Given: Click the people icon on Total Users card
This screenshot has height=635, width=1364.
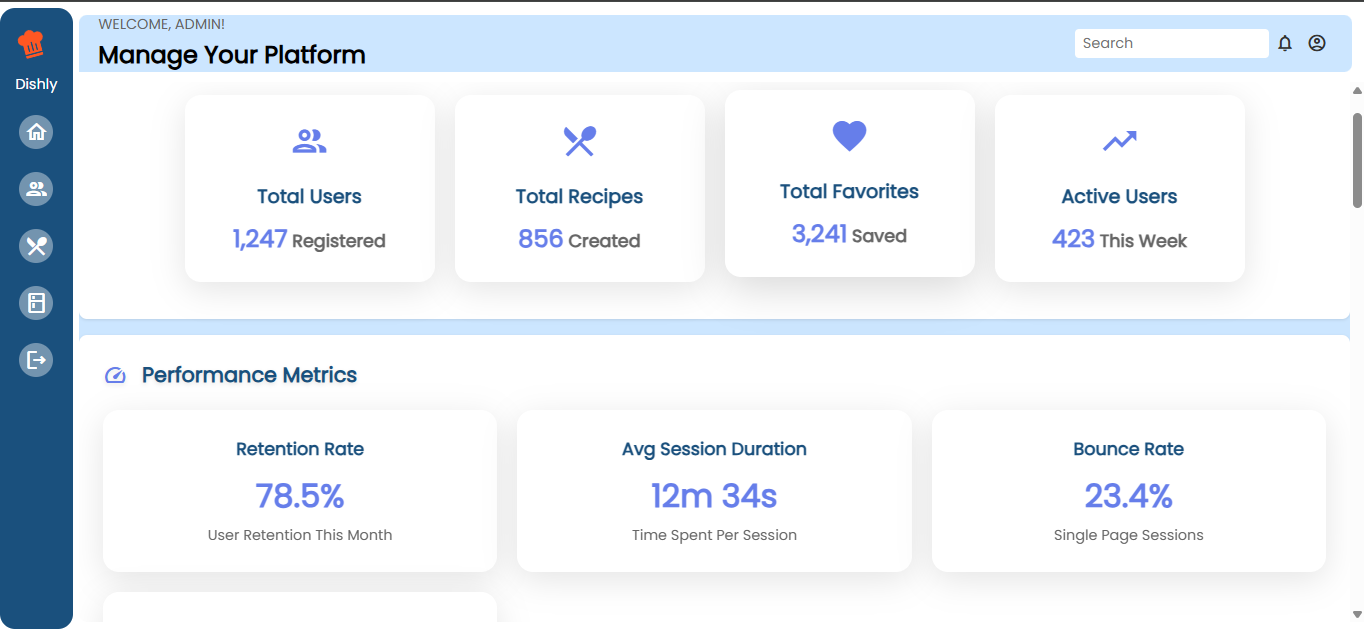Looking at the screenshot, I should 310,140.
